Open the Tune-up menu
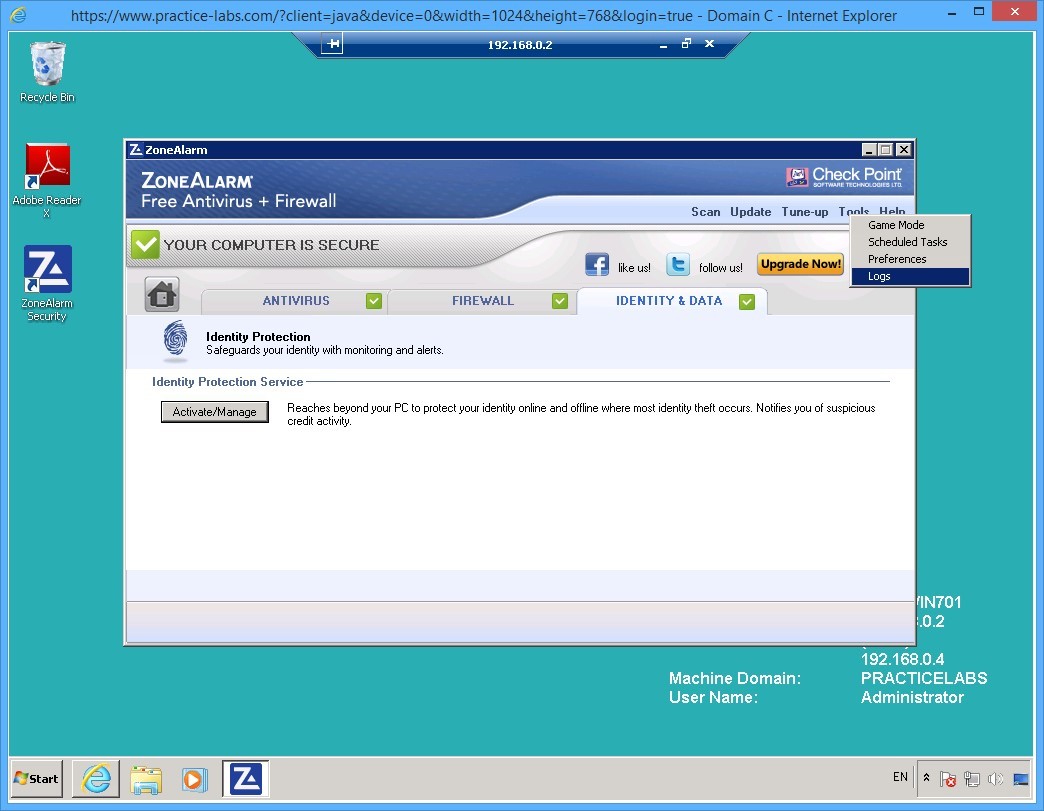The image size is (1044, 811). (805, 212)
